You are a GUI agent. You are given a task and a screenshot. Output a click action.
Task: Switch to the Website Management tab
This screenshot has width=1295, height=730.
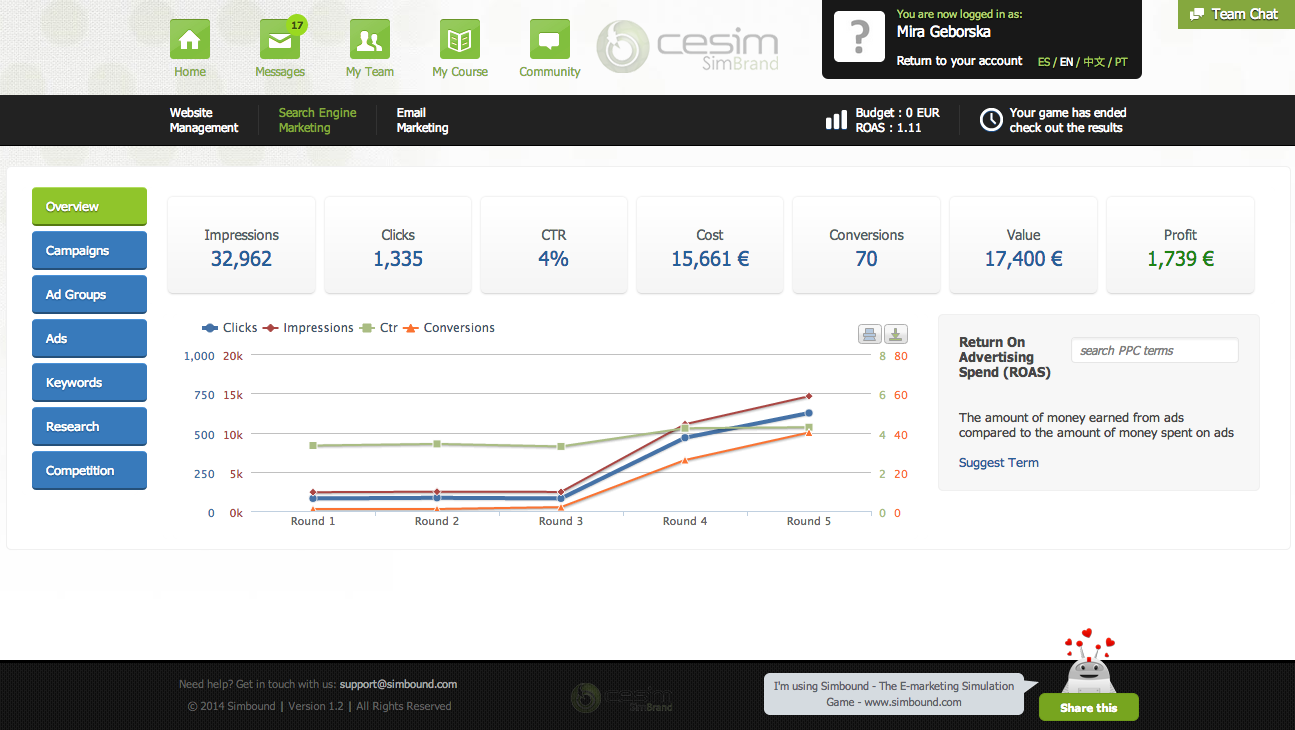[204, 120]
